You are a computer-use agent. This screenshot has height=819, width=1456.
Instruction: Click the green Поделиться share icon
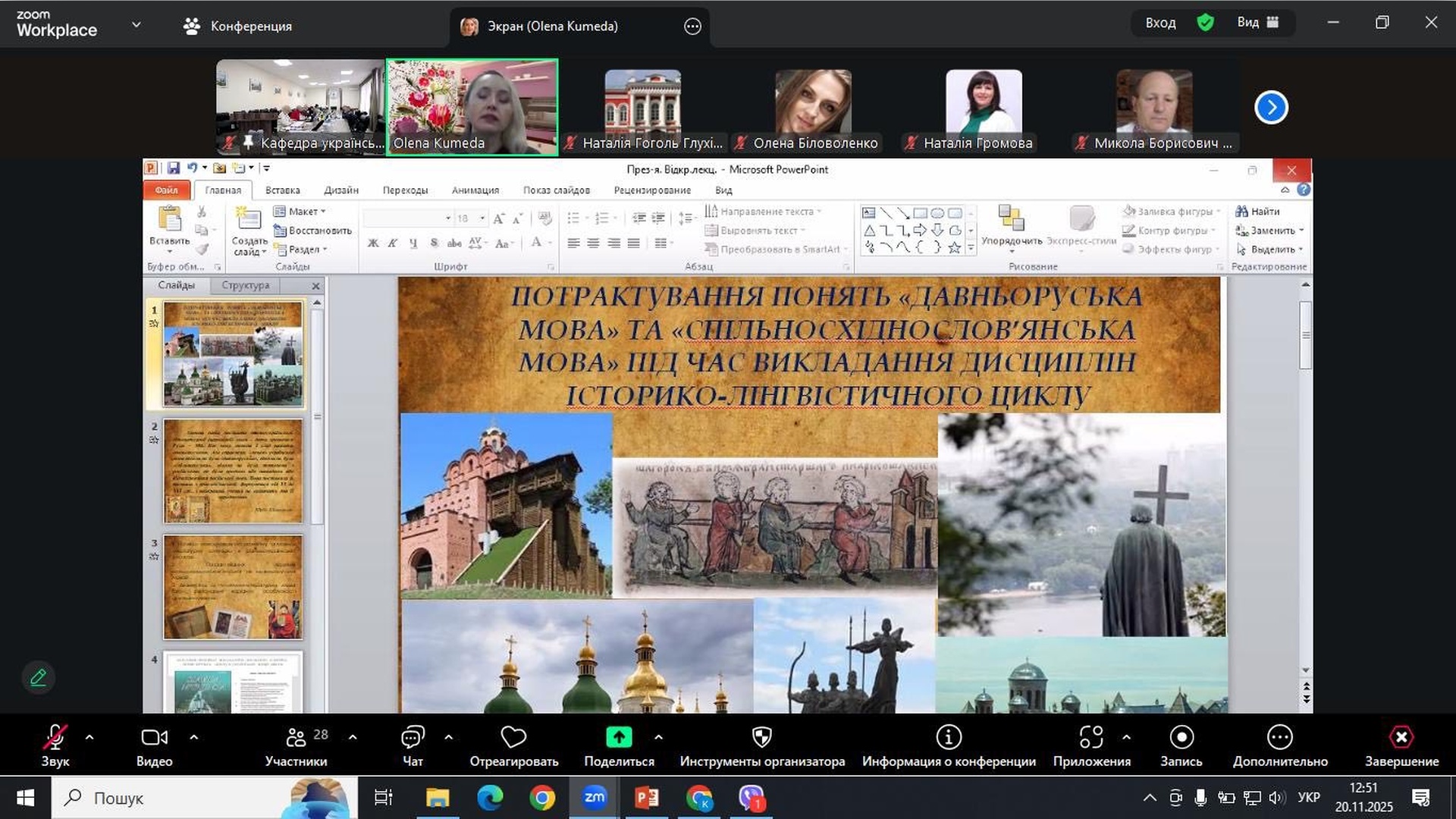619,738
